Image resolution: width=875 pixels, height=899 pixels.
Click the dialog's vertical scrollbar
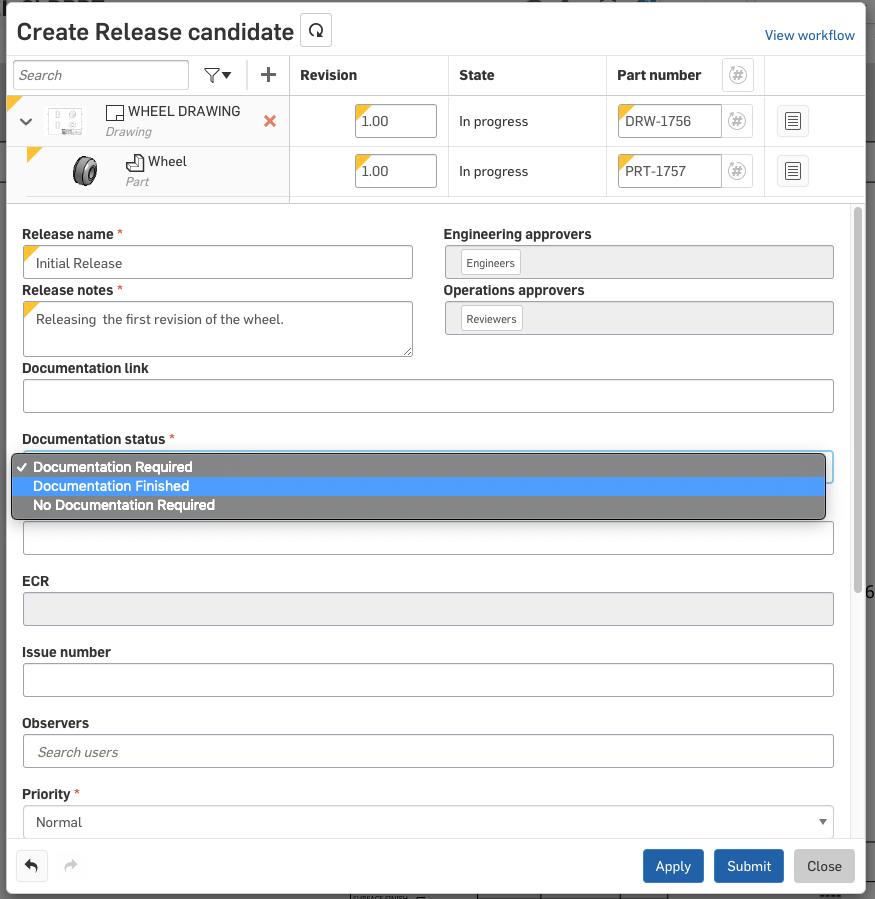(x=857, y=400)
